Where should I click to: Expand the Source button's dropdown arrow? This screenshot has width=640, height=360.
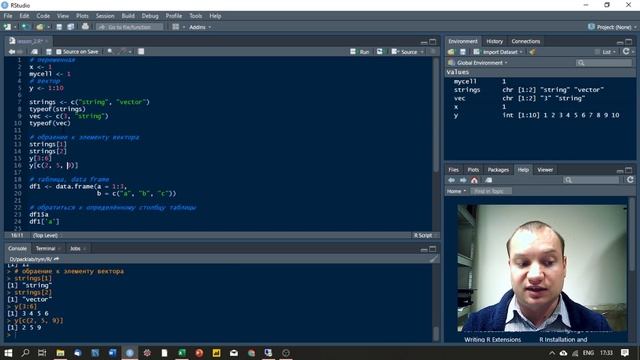click(422, 52)
